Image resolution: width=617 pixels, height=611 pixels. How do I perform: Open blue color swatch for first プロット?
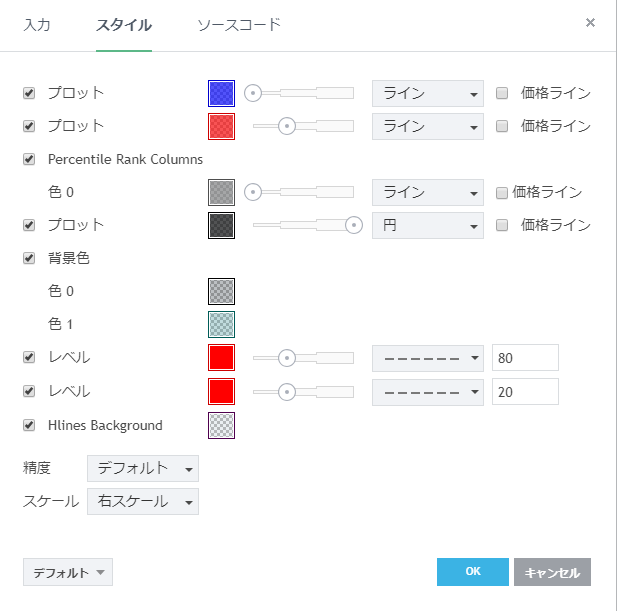pyautogui.click(x=221, y=93)
